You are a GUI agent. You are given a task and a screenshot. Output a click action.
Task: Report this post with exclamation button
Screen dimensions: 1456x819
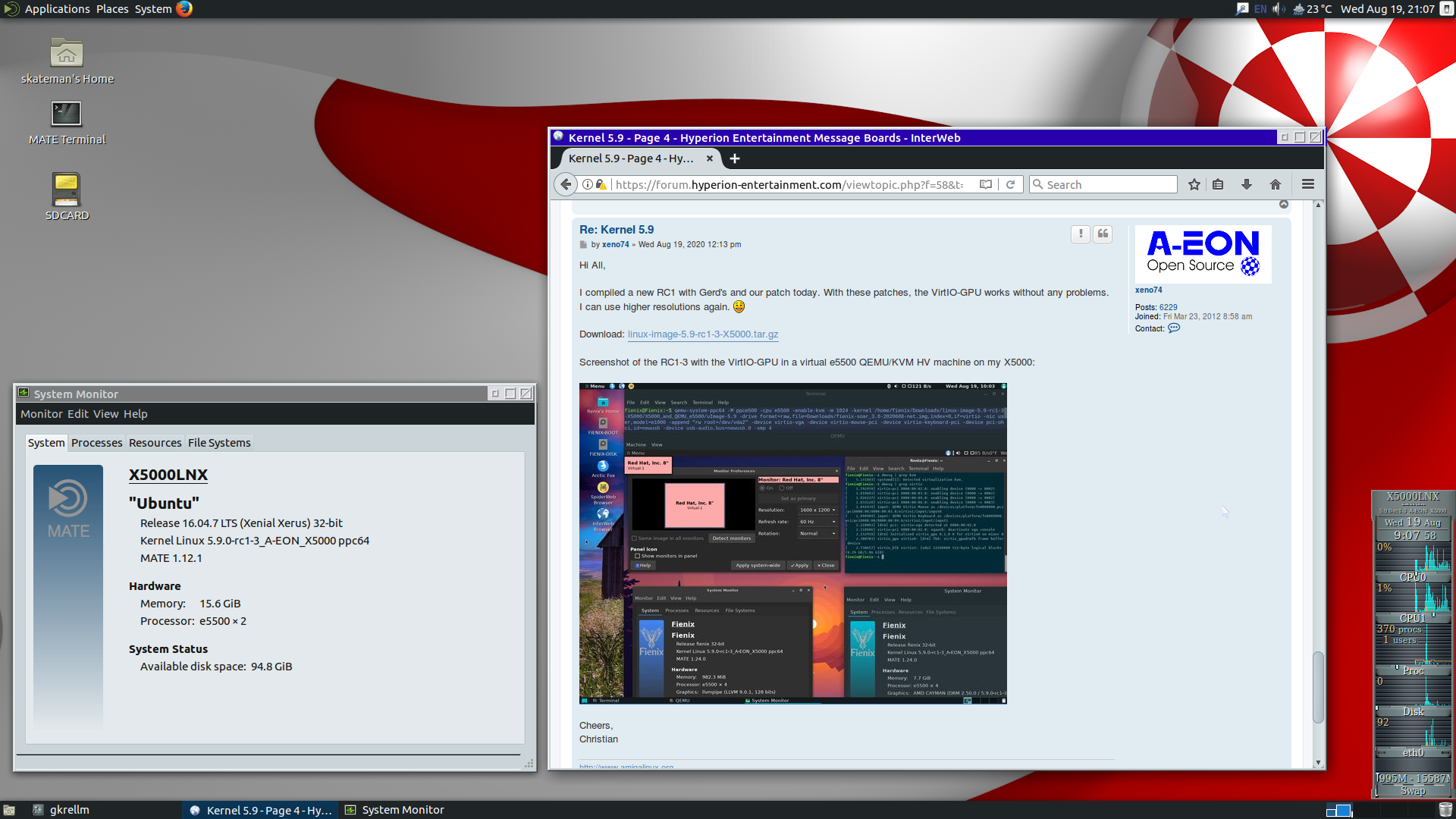1081,234
